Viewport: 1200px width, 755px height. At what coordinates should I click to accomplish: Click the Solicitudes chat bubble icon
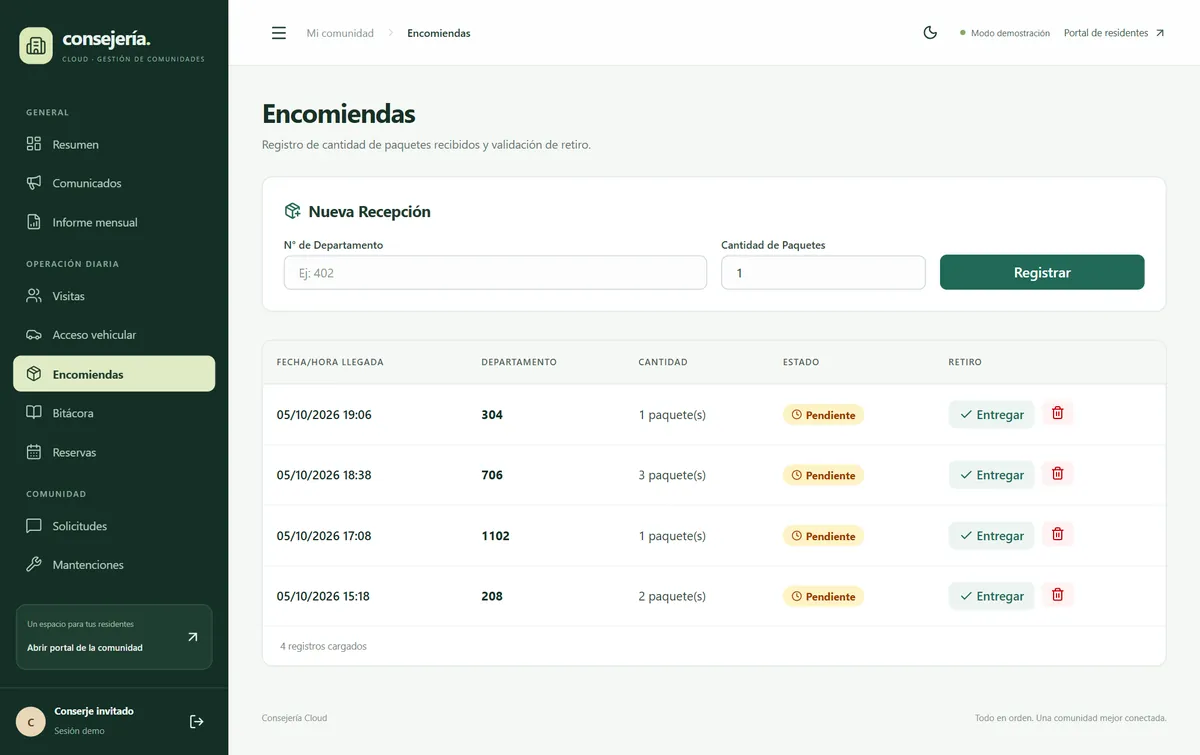tap(34, 526)
